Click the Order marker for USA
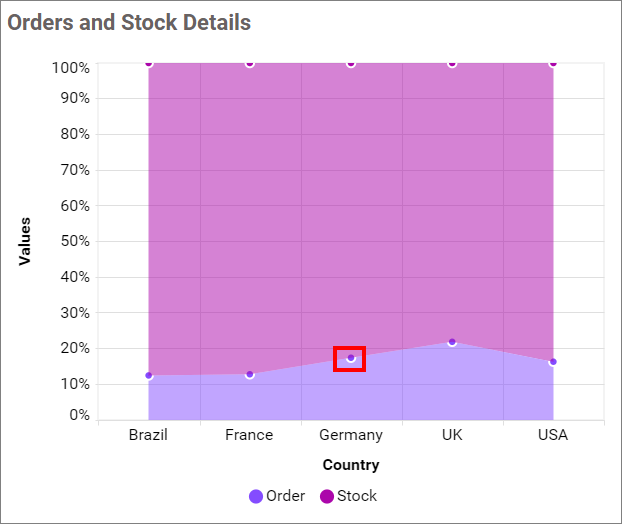 pos(553,362)
